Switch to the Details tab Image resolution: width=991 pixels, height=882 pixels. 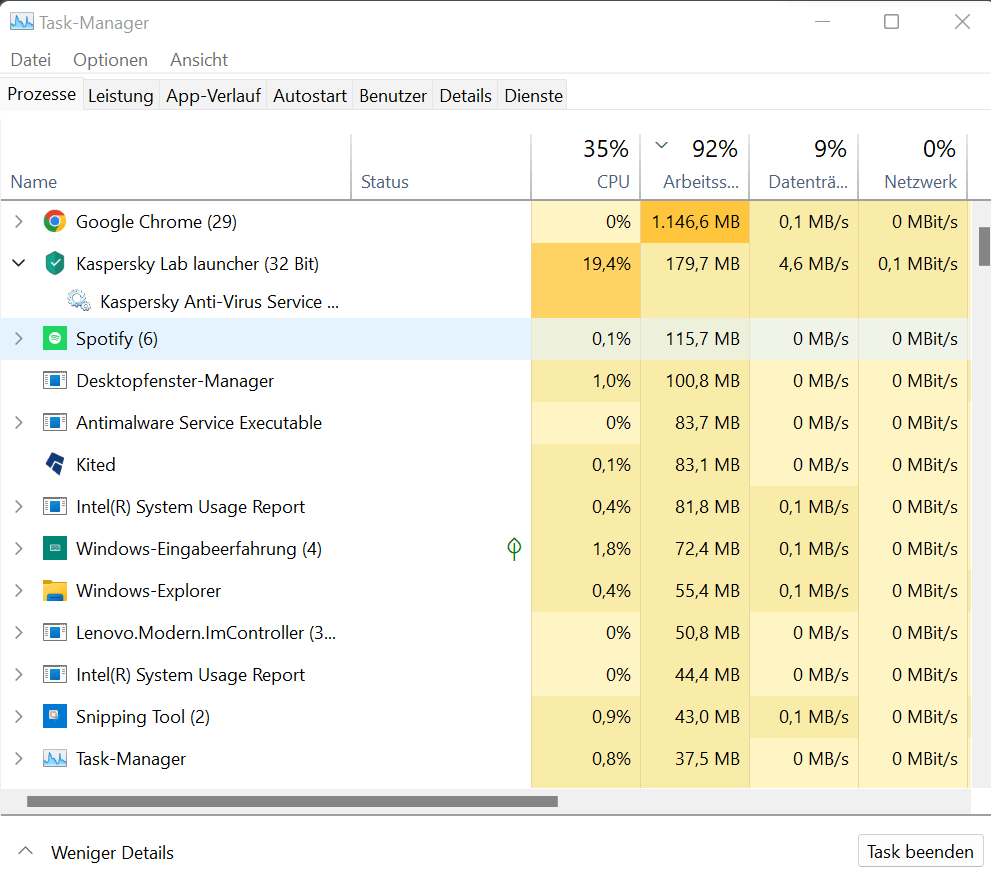point(466,95)
